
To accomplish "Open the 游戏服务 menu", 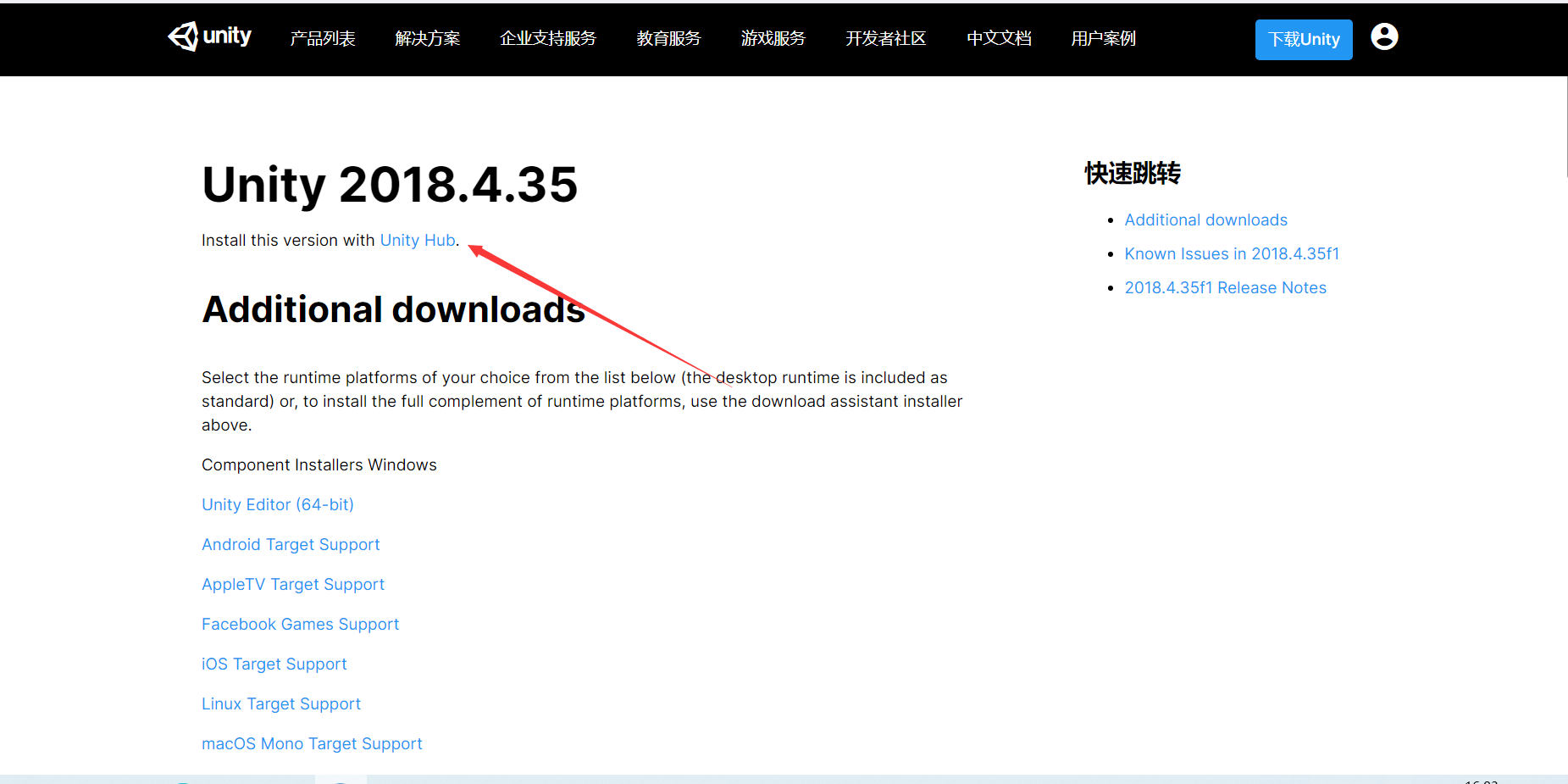I will 773,38.
